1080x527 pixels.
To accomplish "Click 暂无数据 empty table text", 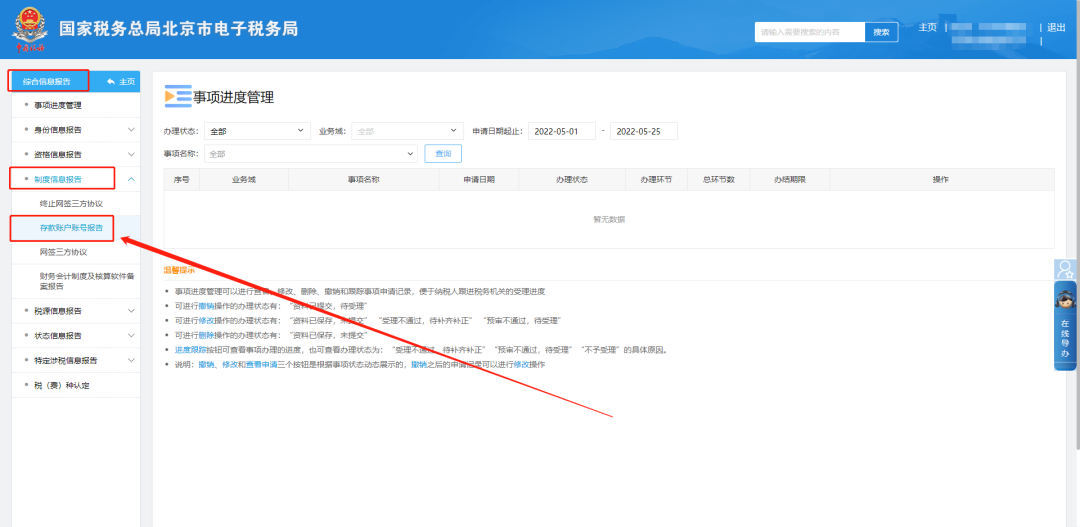I will 609,219.
